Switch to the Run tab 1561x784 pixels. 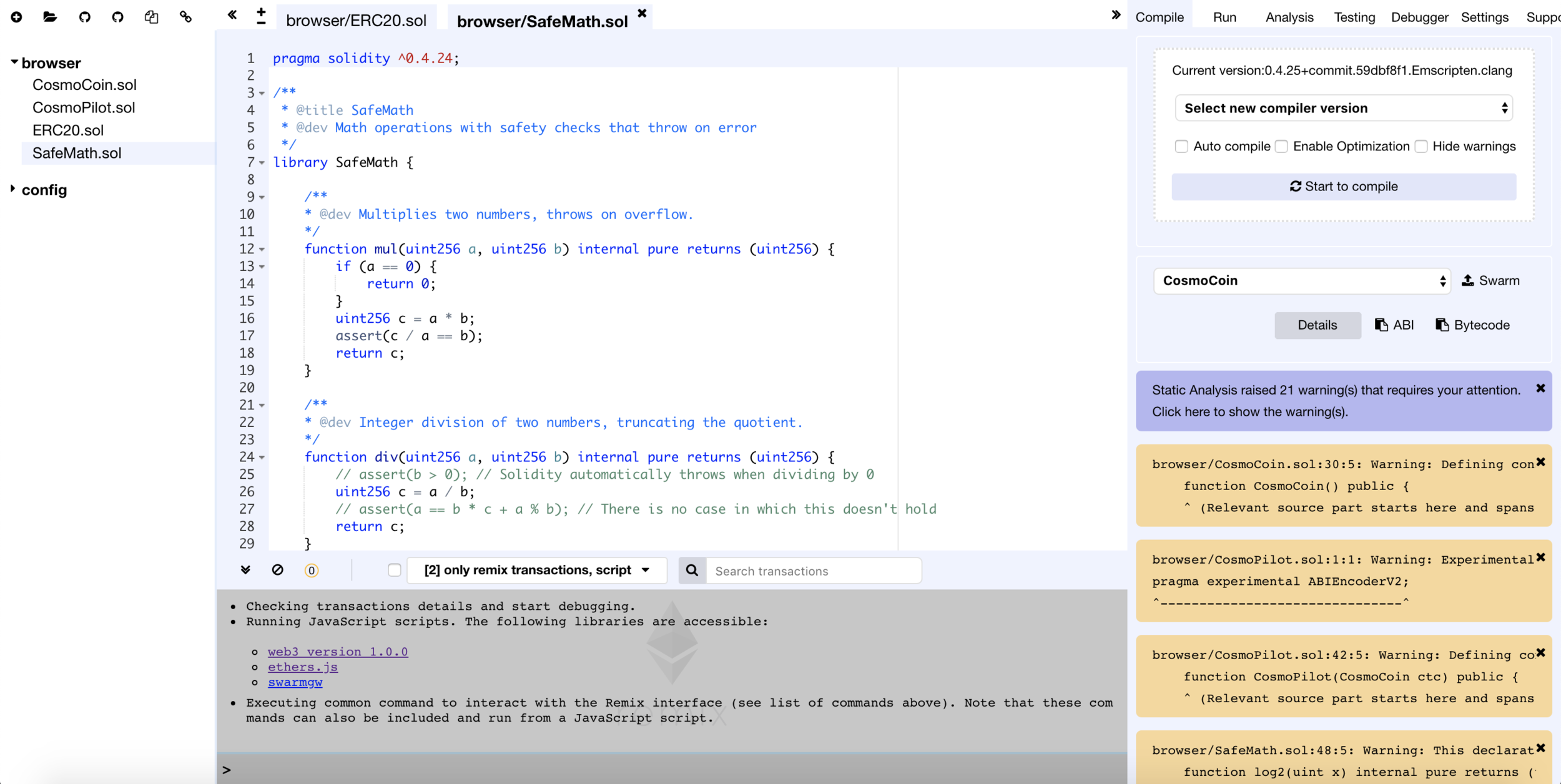(1224, 17)
